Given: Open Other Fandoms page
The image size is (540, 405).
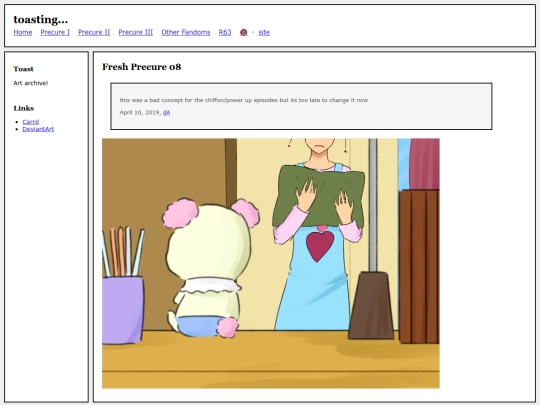Looking at the screenshot, I should 186,32.
